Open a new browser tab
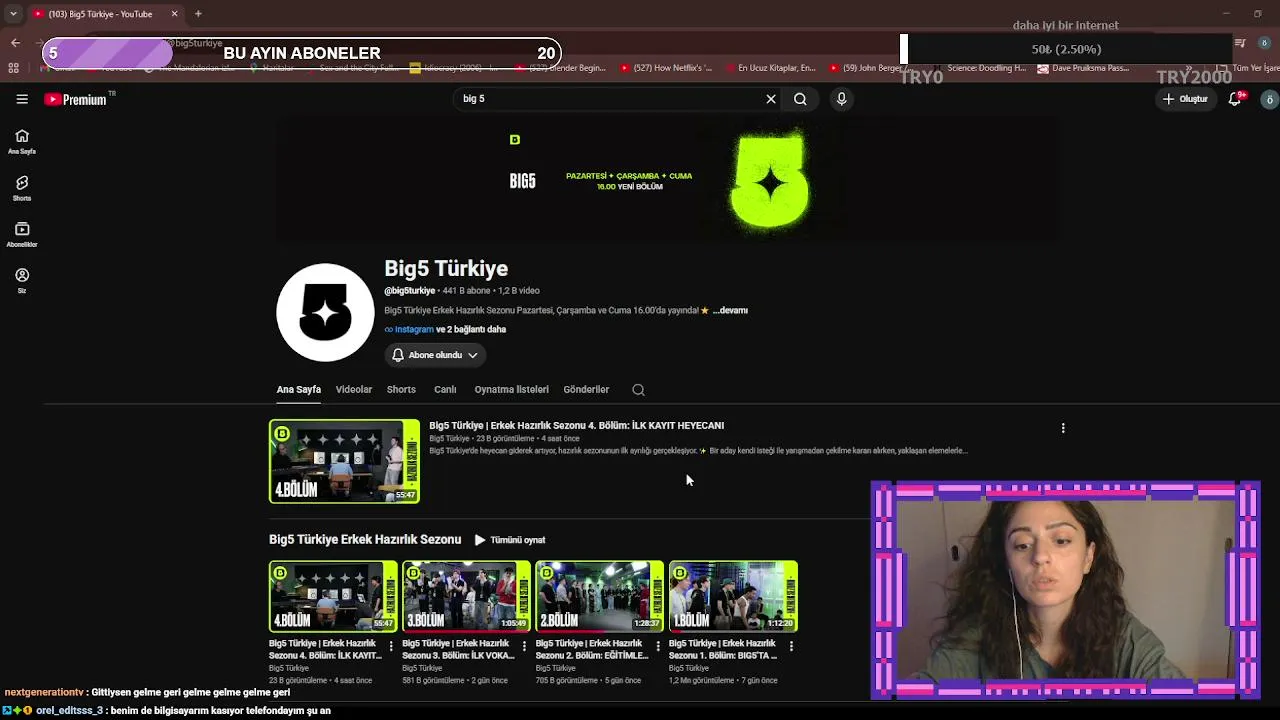1280x720 pixels. coord(198,14)
